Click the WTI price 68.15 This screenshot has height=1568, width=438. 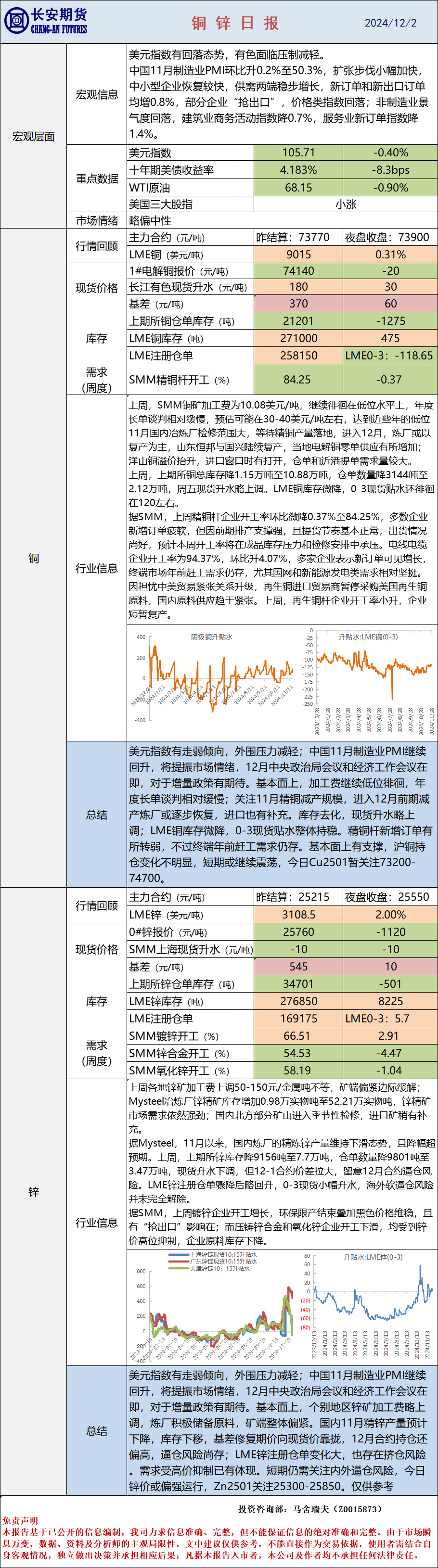click(298, 188)
